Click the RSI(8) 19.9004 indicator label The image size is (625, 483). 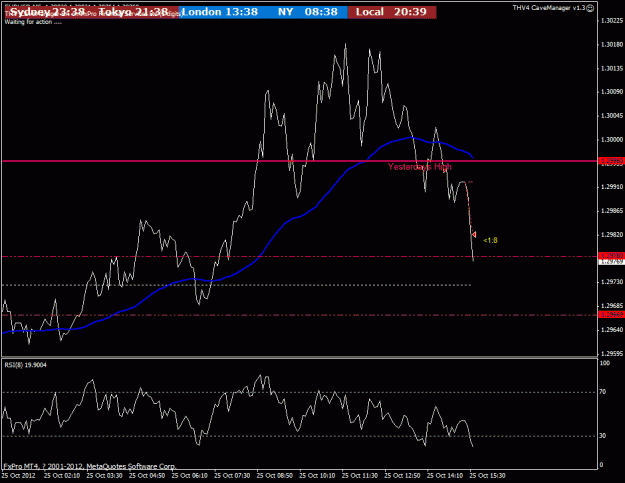tap(26, 365)
